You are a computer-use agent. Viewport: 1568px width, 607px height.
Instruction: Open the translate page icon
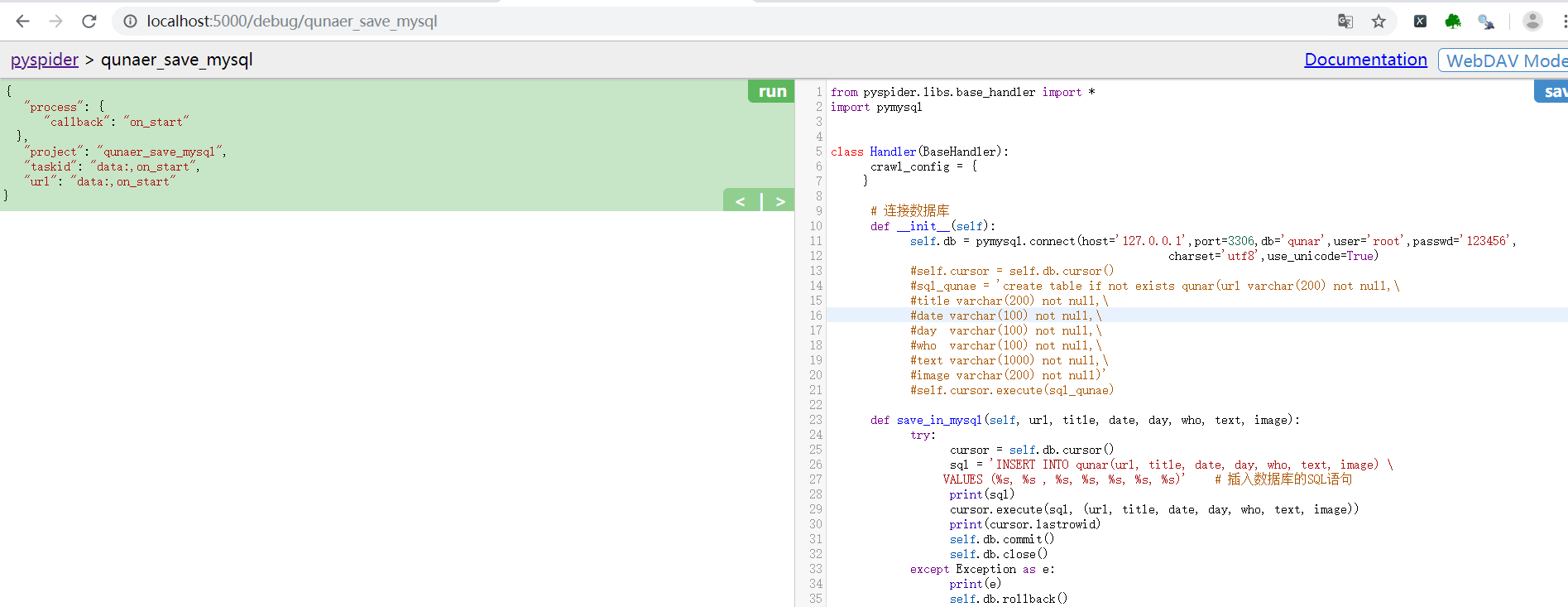[x=1345, y=22]
